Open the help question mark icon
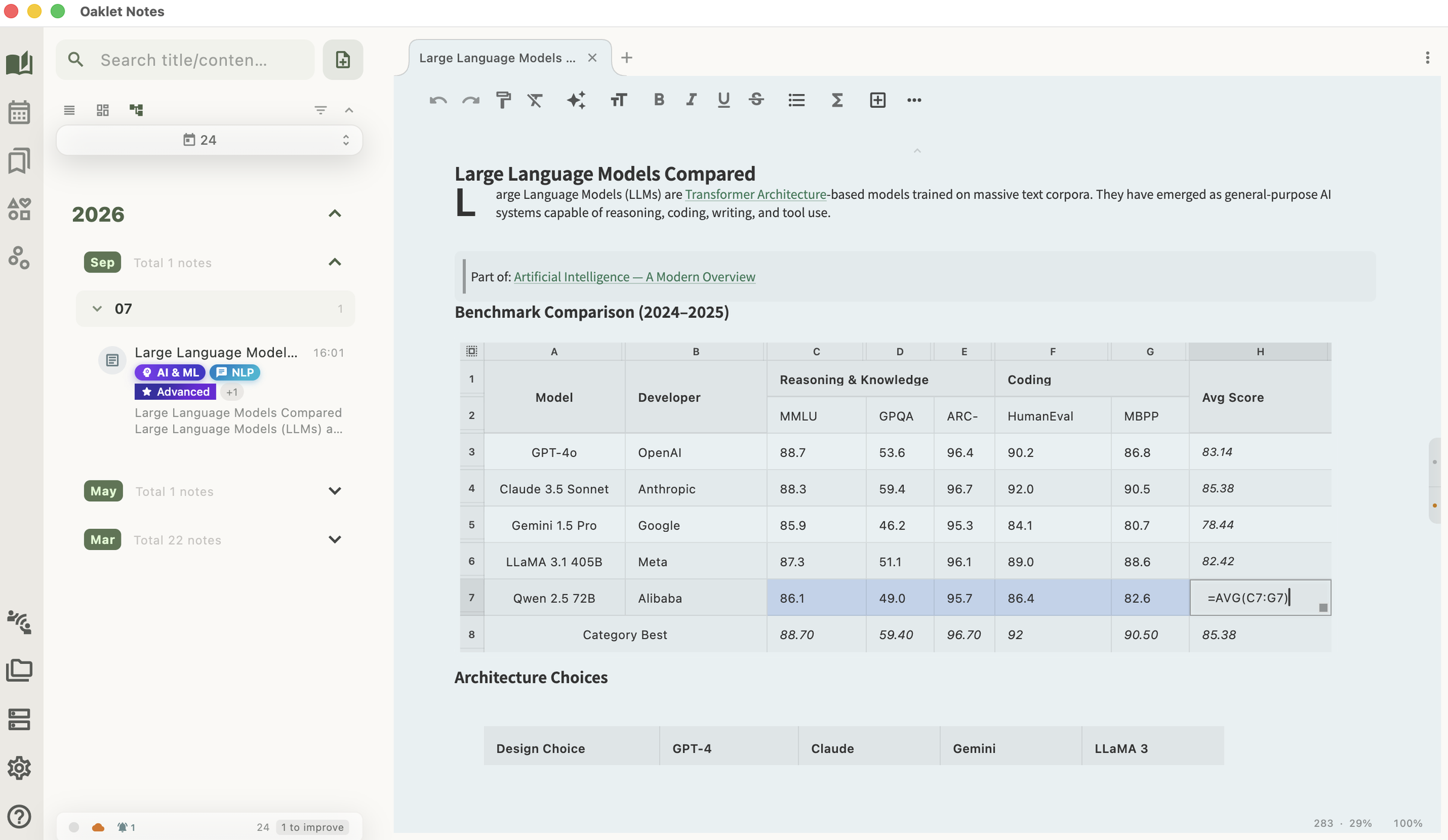Image resolution: width=1448 pixels, height=840 pixels. coord(19,816)
